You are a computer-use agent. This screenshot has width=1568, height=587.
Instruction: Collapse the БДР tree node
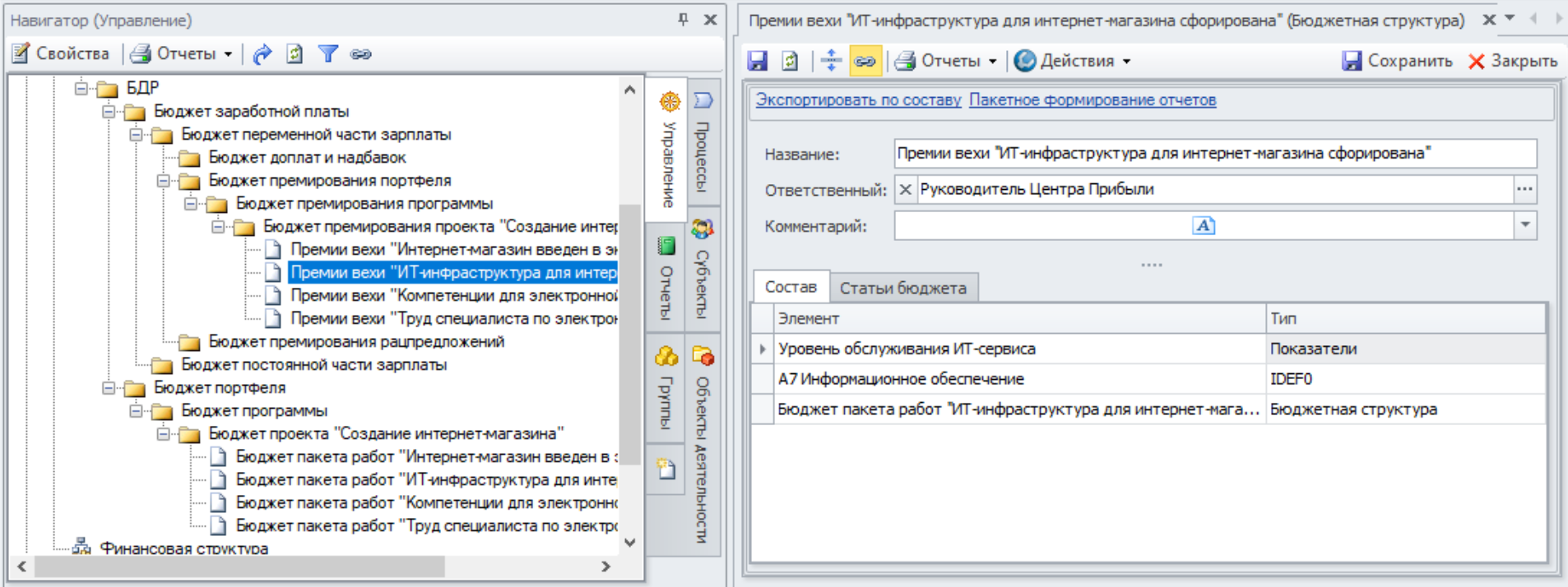81,88
